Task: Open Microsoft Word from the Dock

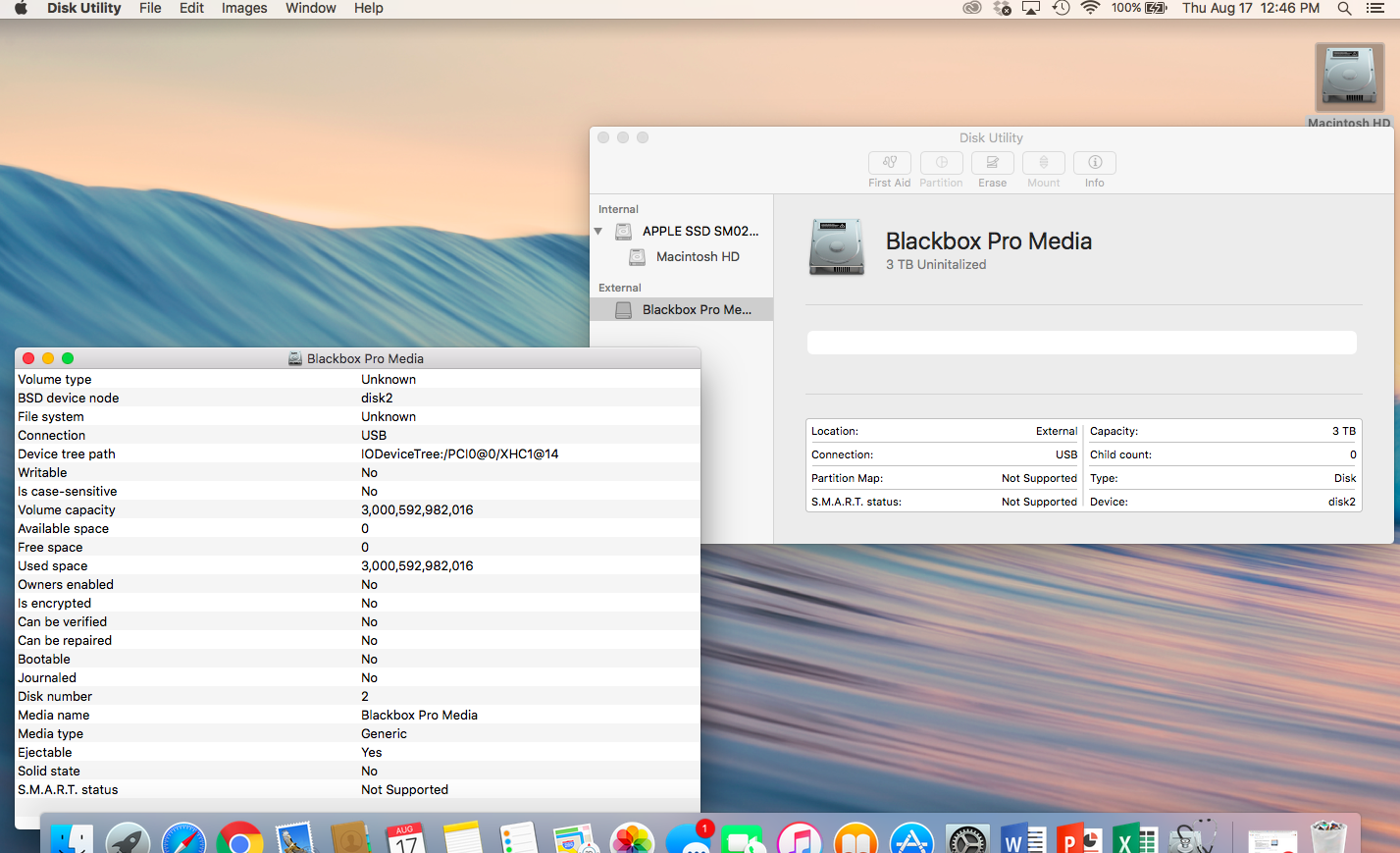Action: pos(1023,839)
